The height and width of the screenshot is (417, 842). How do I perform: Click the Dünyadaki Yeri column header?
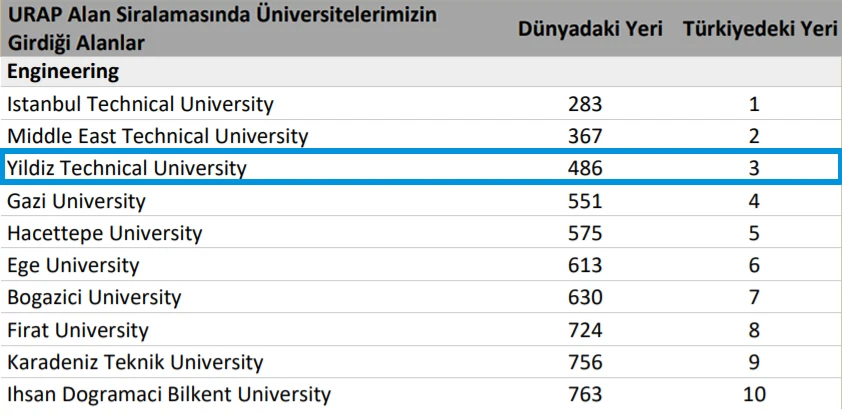click(x=590, y=29)
